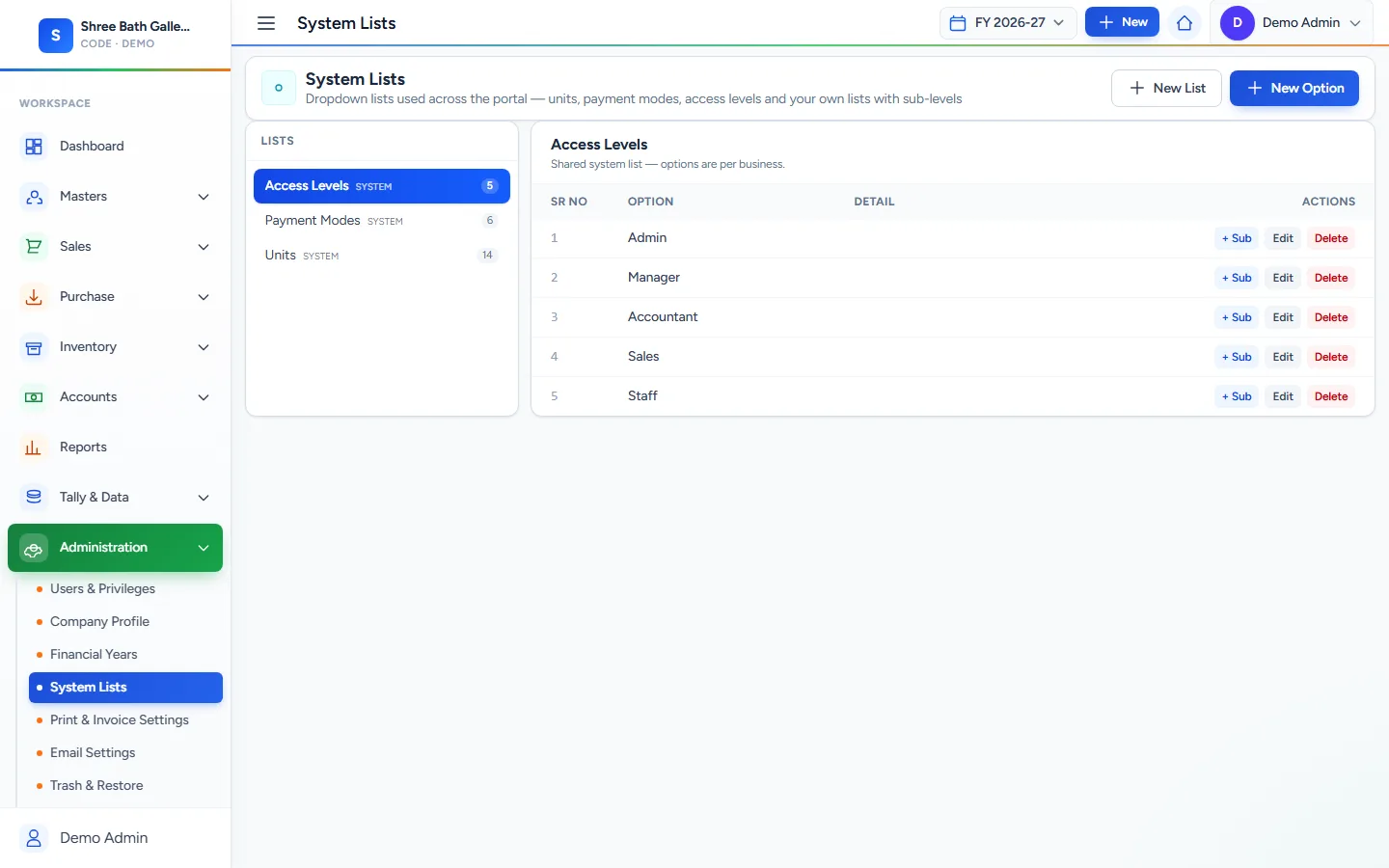Edit the Manager option
This screenshot has height=868, width=1389.
[1283, 278]
